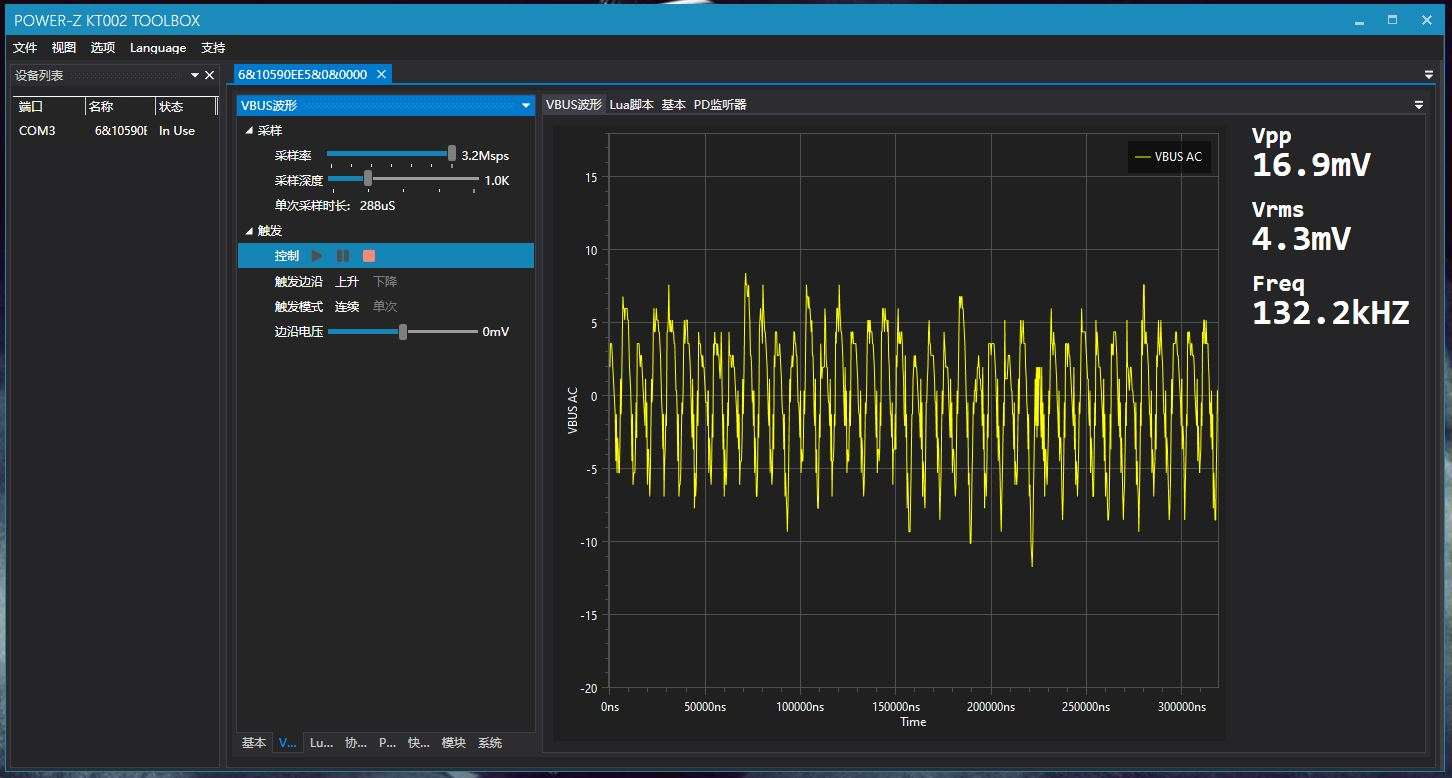Screen dimensions: 1452x778
Task: Open the bottom V... settings tab
Action: pyautogui.click(x=288, y=743)
